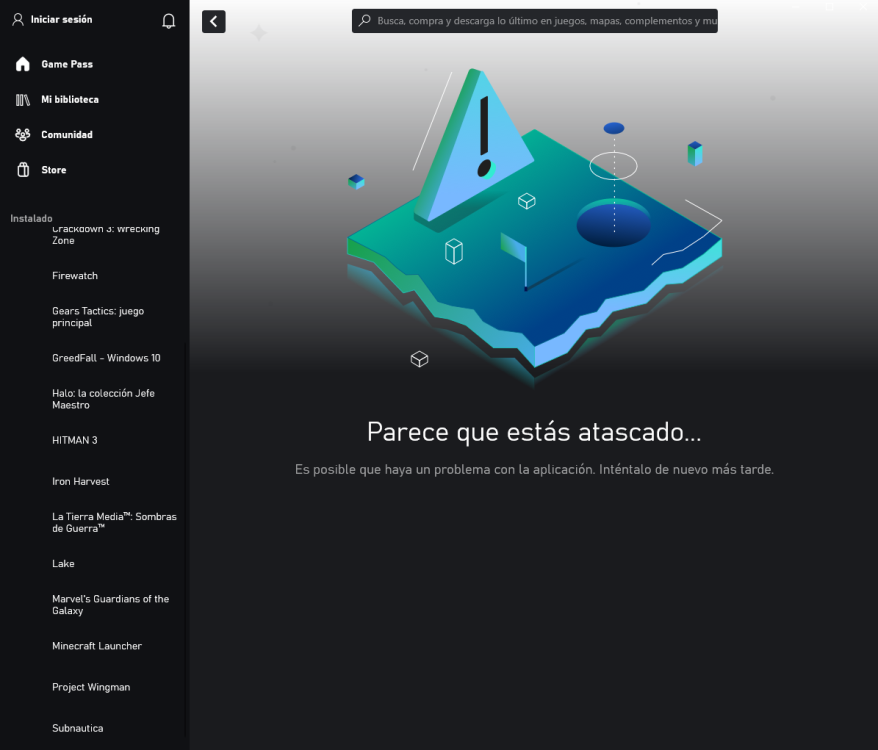Click the magnifier icon in the search bar
This screenshot has height=750, width=878.
click(x=362, y=20)
